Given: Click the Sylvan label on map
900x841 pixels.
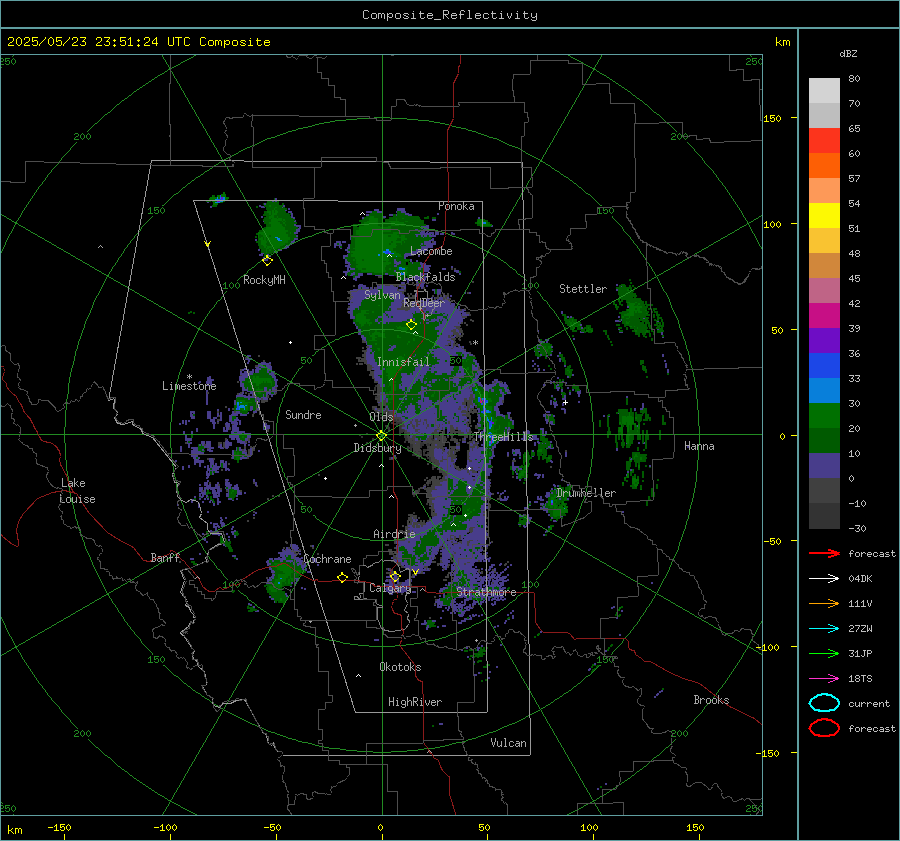Looking at the screenshot, I should click(382, 295).
